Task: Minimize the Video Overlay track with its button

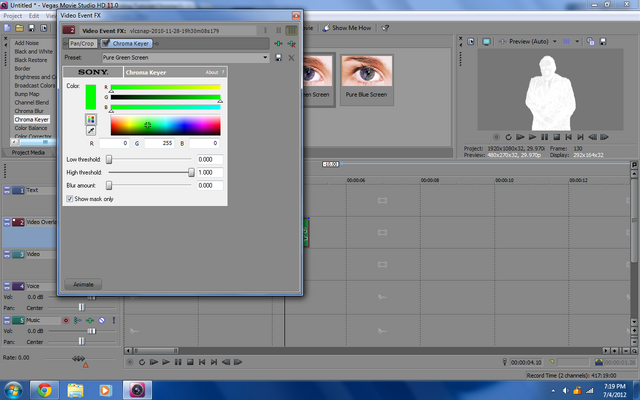Action: coord(7,222)
